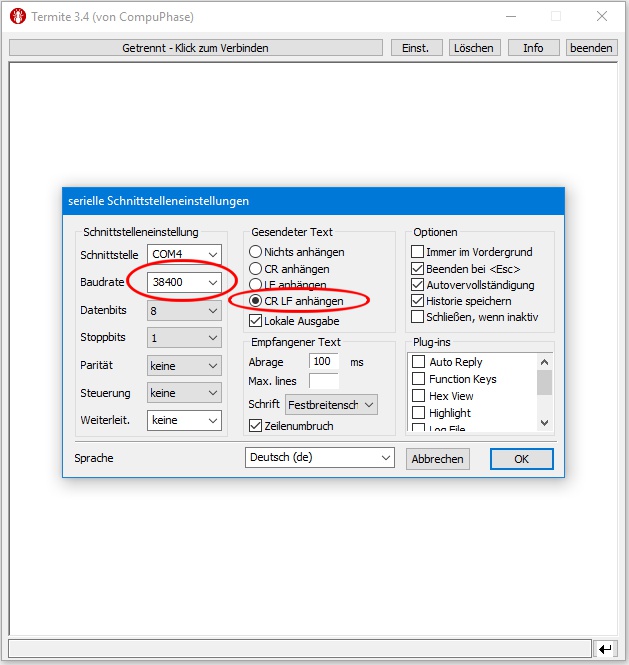The height and width of the screenshot is (665, 629).
Task: Enable 'Immer im Vordergrund' option
Action: pyautogui.click(x=418, y=252)
